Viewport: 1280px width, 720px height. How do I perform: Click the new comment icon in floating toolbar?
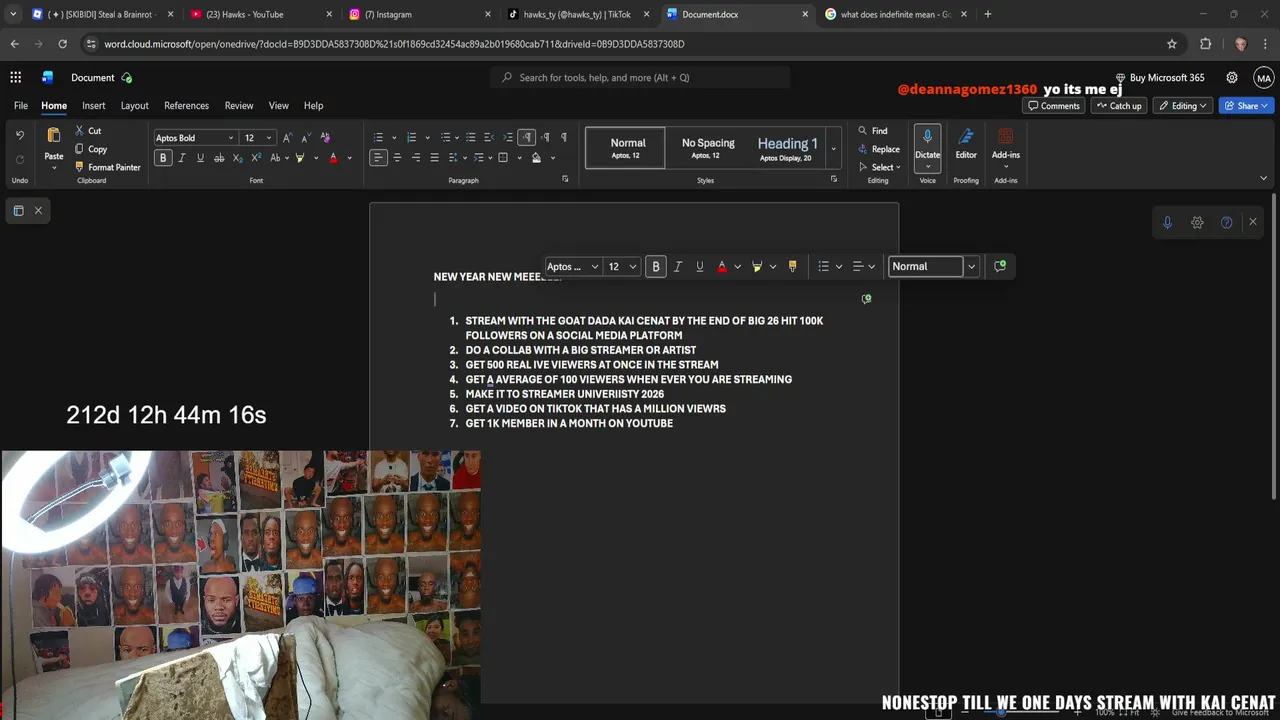coord(1000,266)
